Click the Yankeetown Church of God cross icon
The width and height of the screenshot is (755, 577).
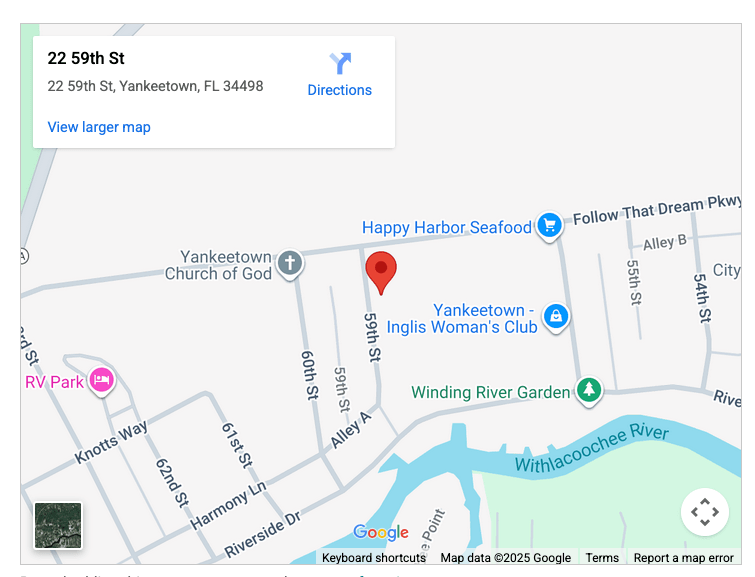(x=290, y=264)
